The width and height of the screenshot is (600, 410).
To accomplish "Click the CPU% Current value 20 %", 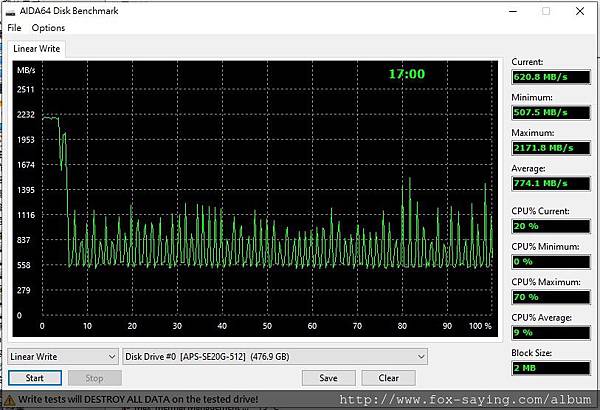I will point(551,226).
